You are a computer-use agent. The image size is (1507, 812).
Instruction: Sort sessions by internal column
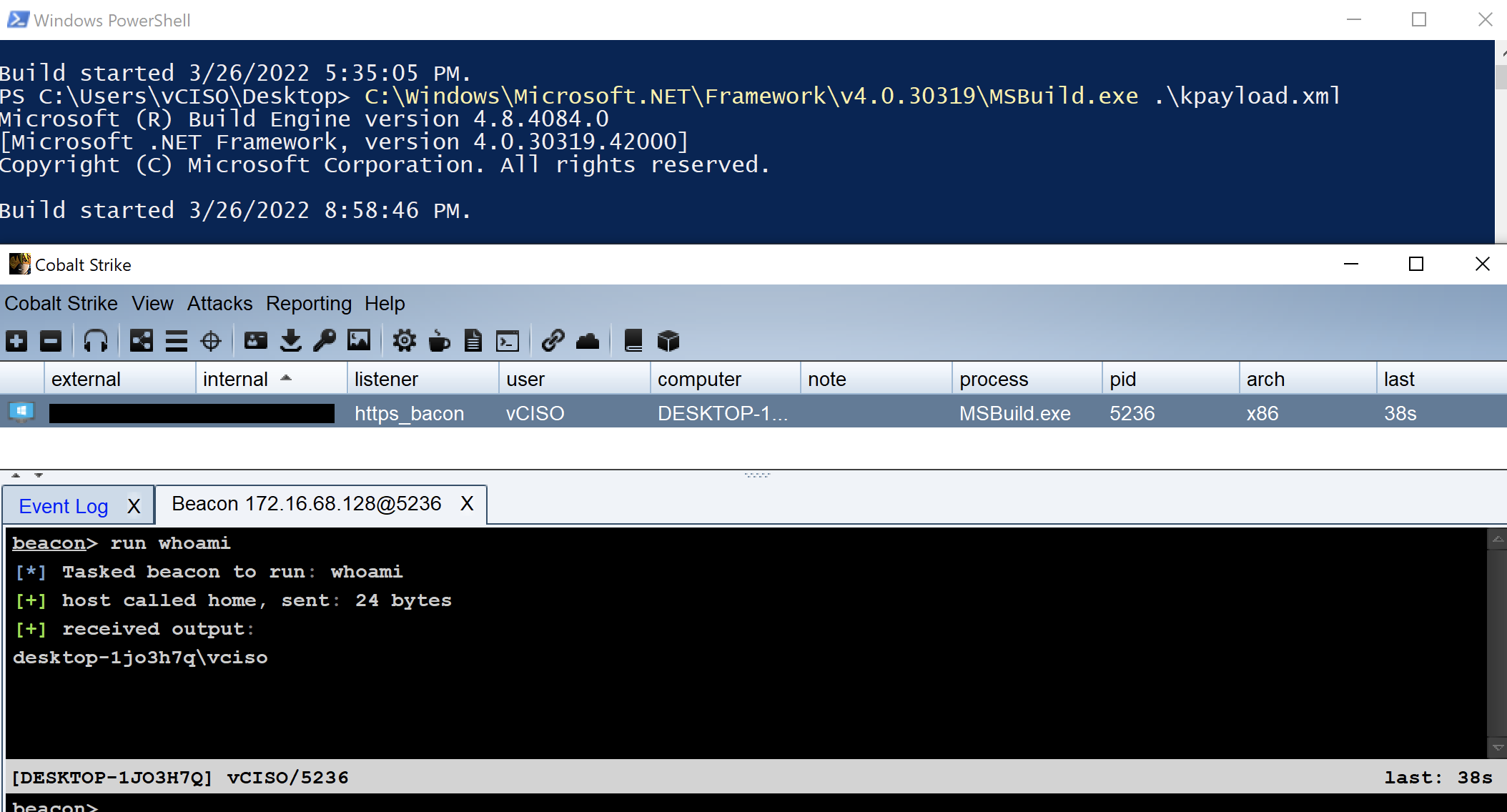pyautogui.click(x=272, y=379)
